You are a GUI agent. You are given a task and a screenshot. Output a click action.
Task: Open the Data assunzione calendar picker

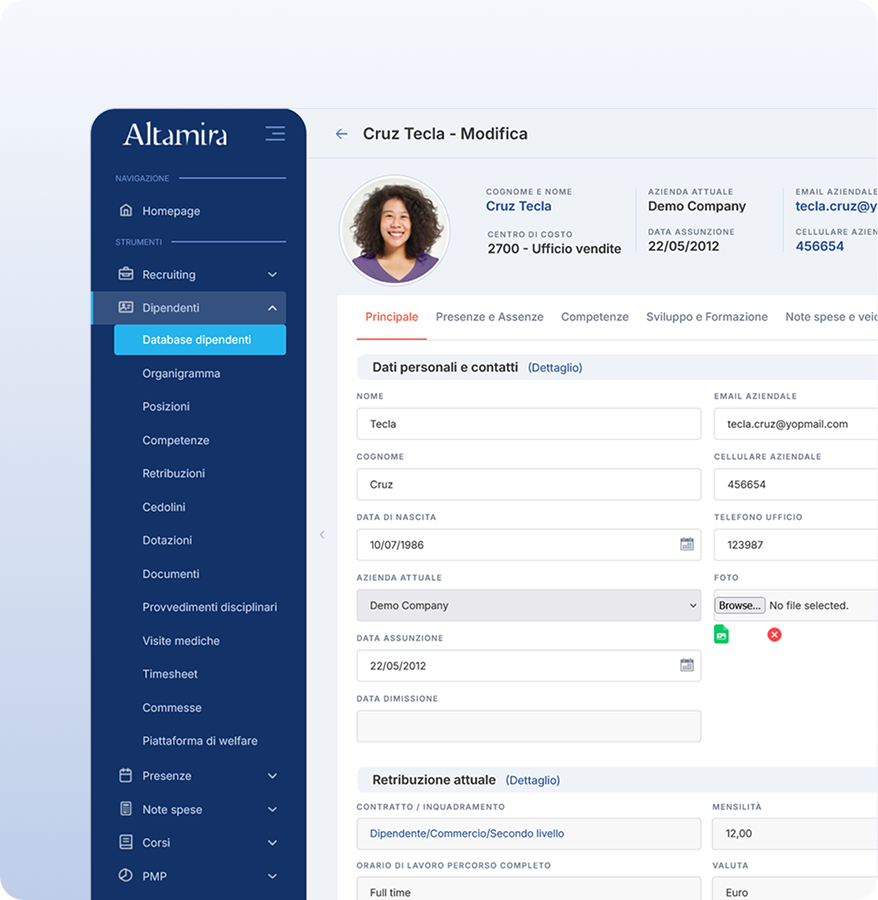coord(685,665)
